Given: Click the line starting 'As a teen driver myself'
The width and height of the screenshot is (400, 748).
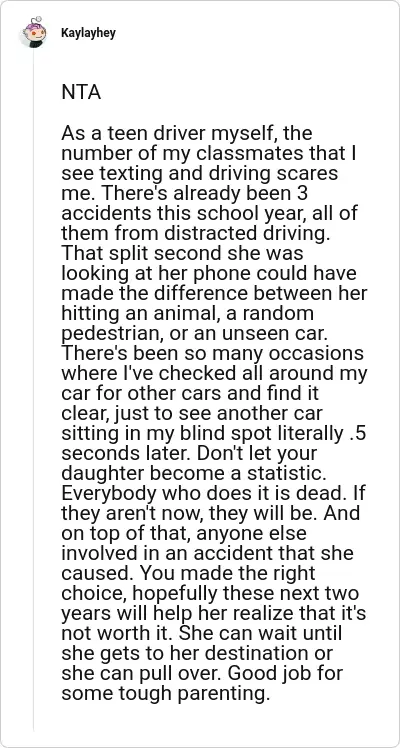Looking at the screenshot, I should tap(186, 135).
